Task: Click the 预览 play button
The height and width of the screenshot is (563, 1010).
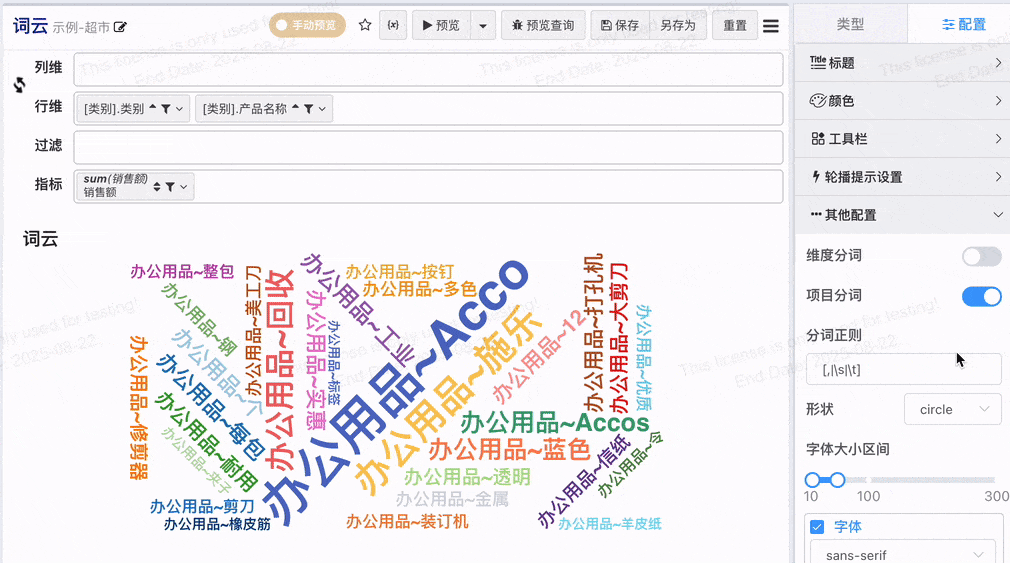Action: tap(441, 25)
